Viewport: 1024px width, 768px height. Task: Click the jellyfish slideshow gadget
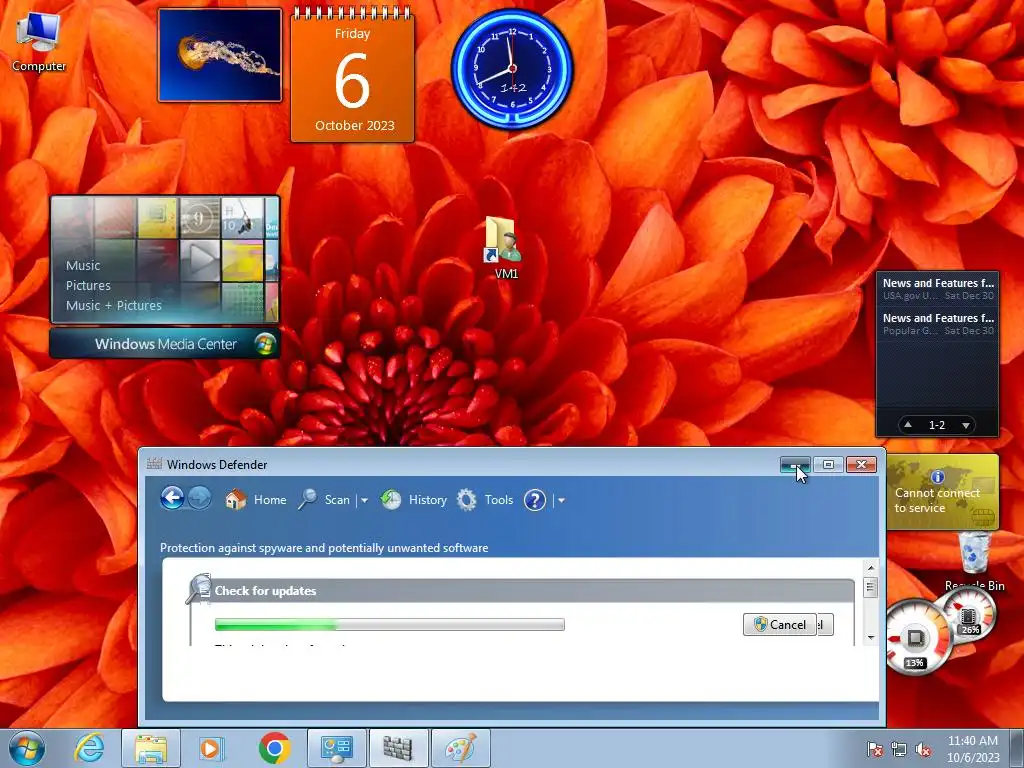tap(220, 56)
